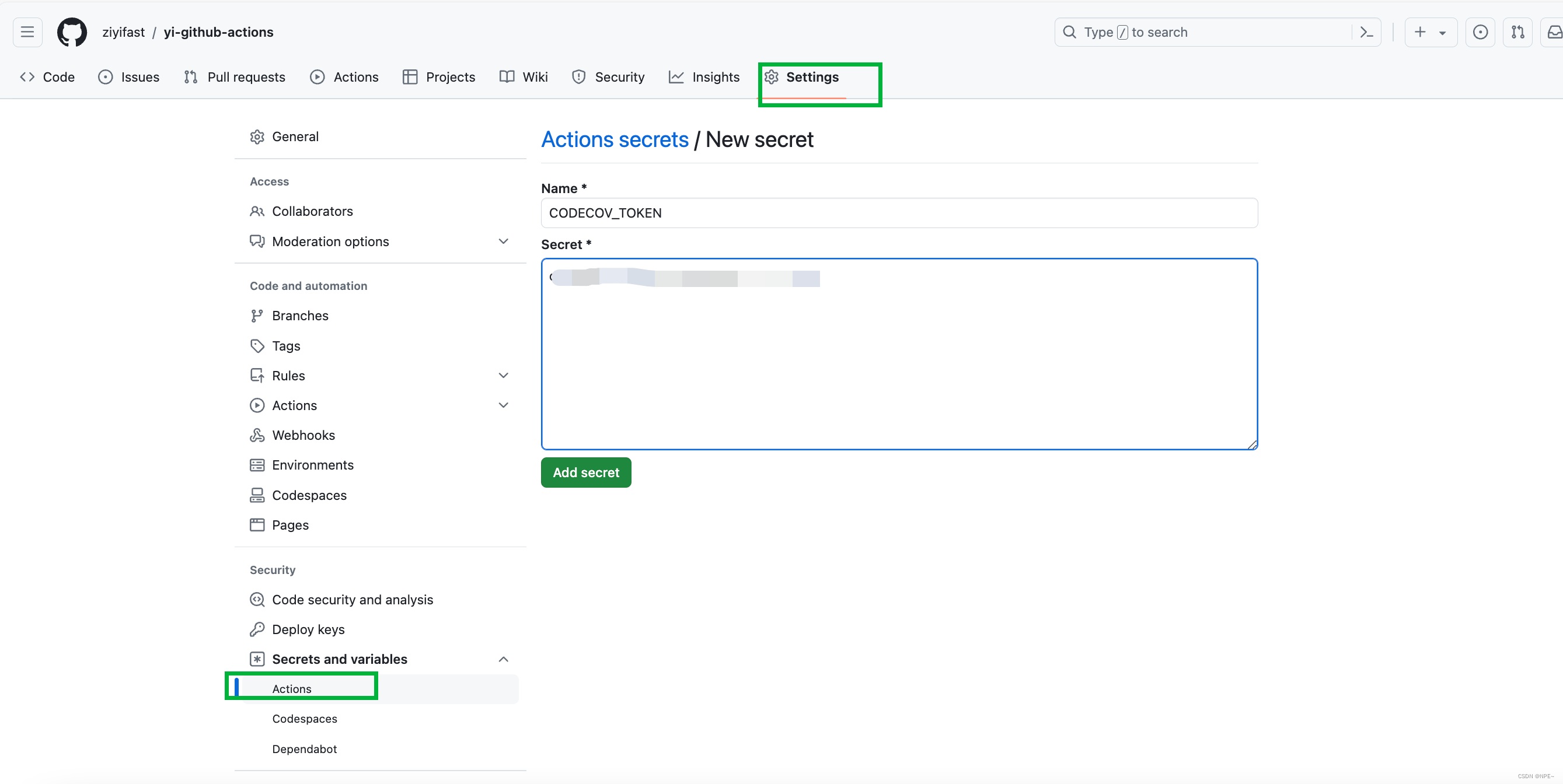This screenshot has width=1563, height=784.
Task: Click the issues circle icon in header
Action: click(1480, 32)
